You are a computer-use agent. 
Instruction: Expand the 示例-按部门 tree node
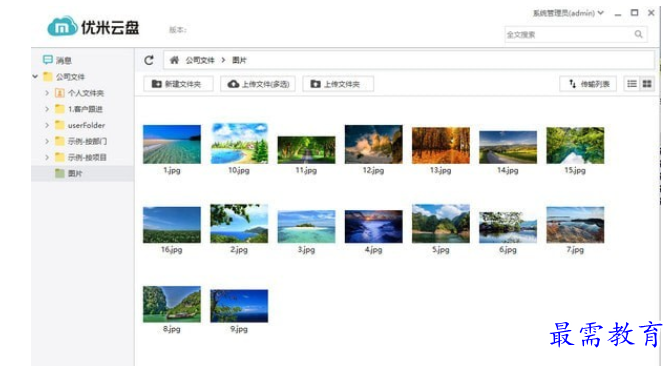pyautogui.click(x=47, y=141)
